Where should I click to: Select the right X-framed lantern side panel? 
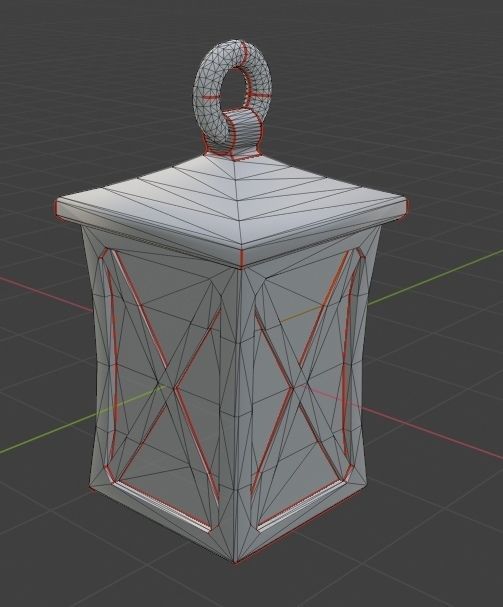[306, 387]
